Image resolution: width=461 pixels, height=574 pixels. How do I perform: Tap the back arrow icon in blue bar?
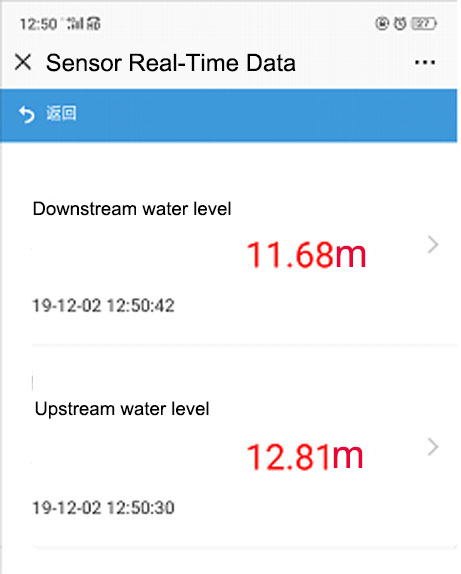[26, 114]
